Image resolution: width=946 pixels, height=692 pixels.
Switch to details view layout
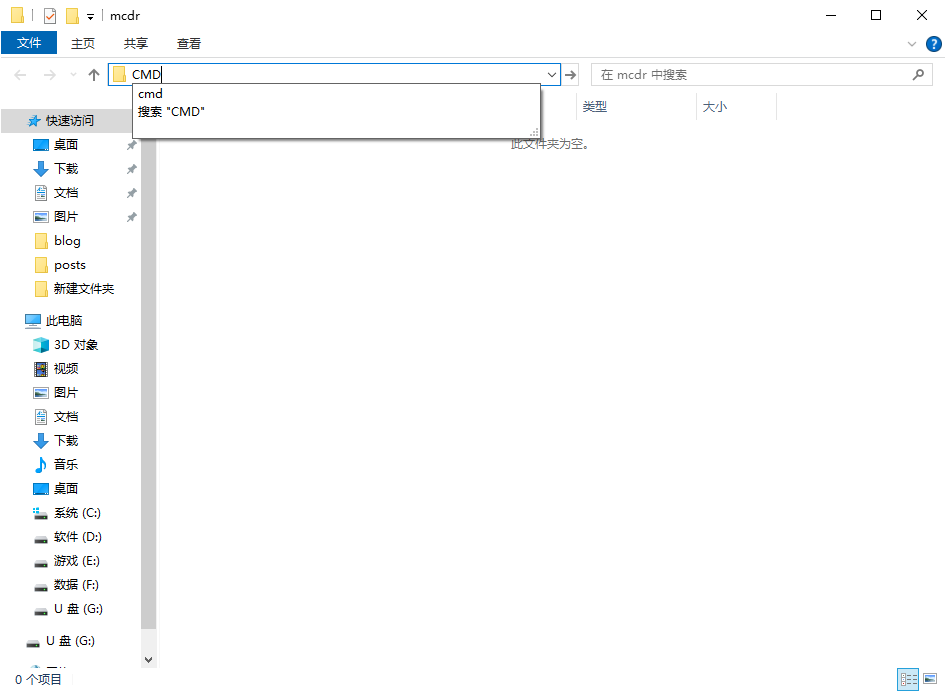coord(908,680)
